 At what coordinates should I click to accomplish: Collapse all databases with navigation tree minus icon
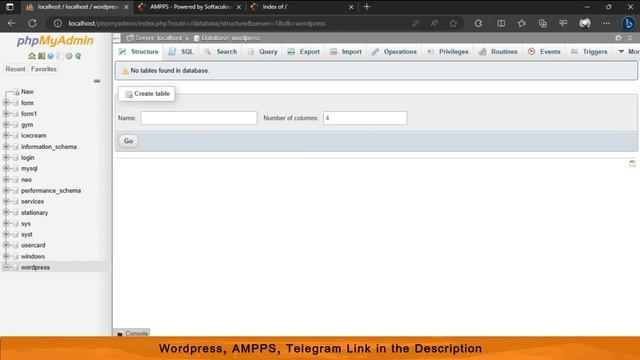[97, 81]
